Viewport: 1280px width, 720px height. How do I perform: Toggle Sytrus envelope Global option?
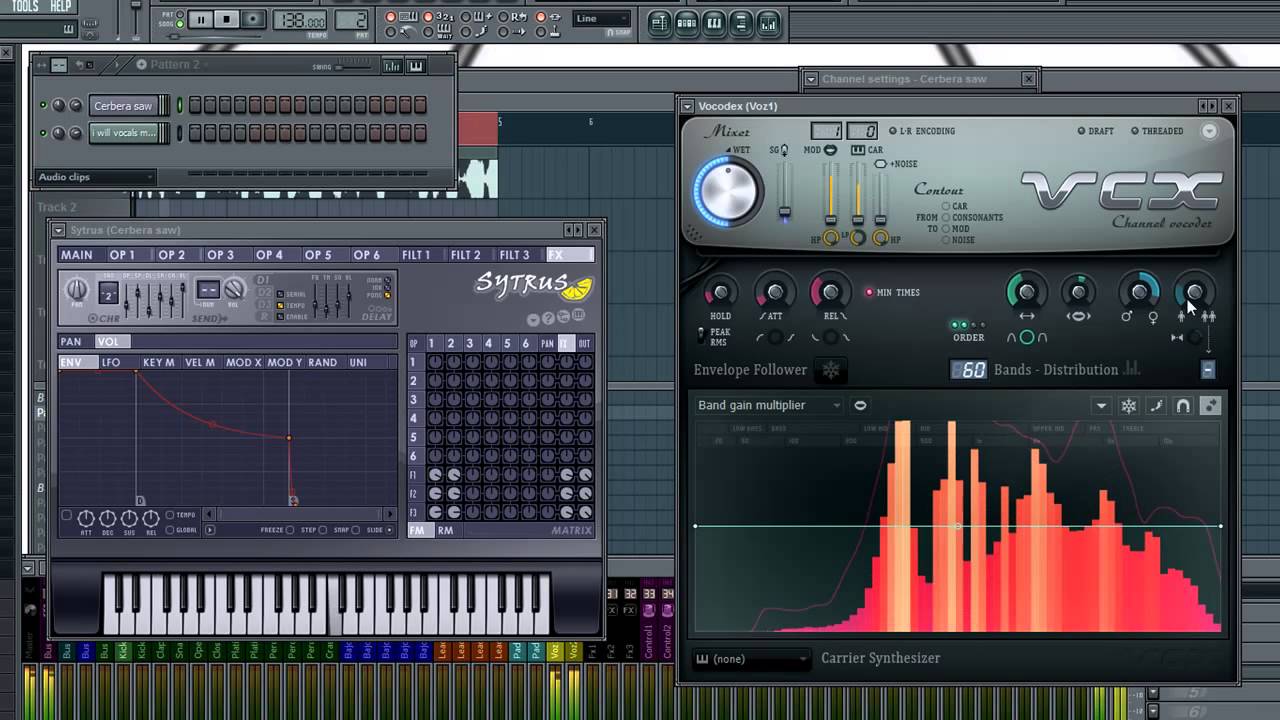point(169,530)
